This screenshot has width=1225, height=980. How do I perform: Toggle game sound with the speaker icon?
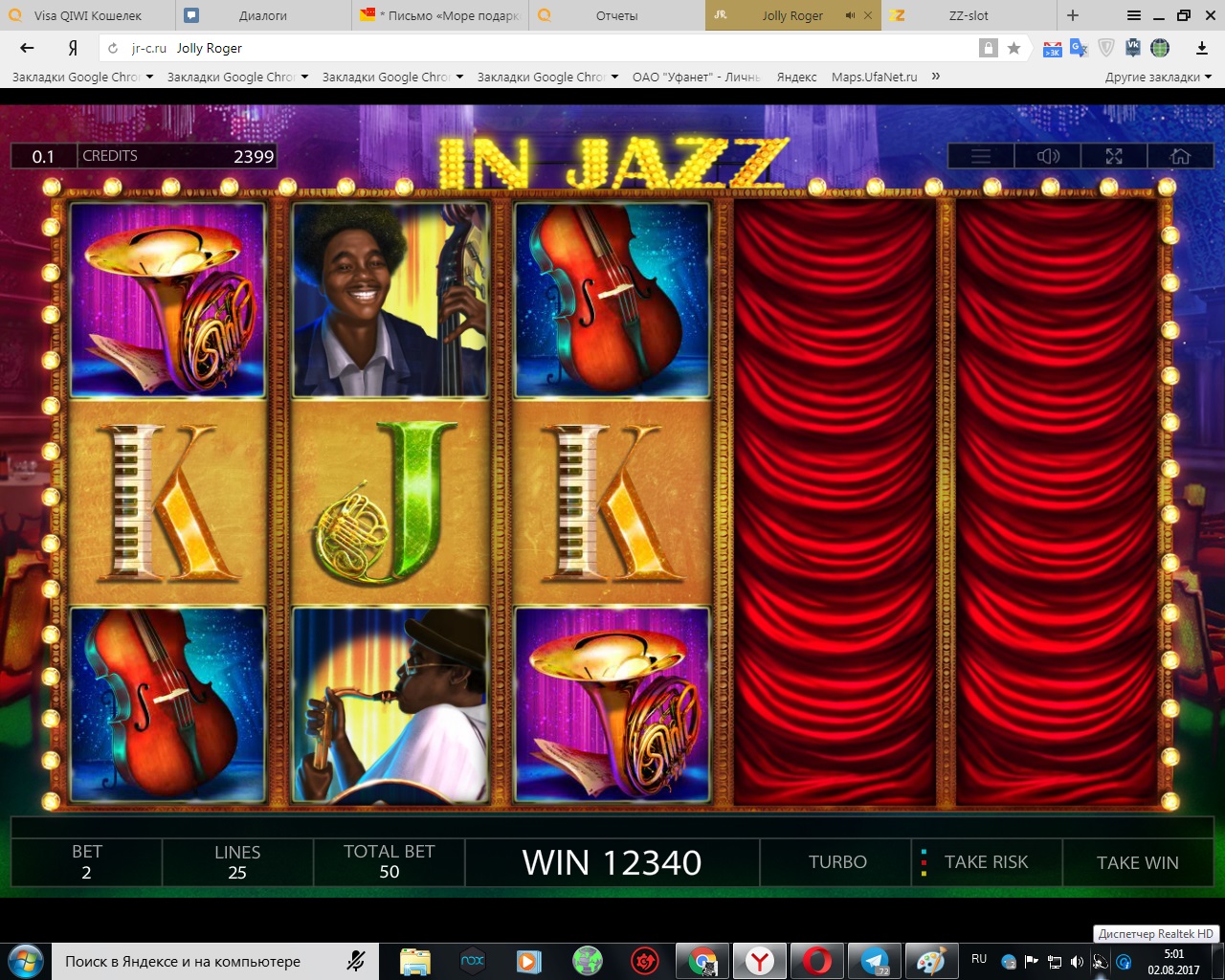[x=1048, y=156]
